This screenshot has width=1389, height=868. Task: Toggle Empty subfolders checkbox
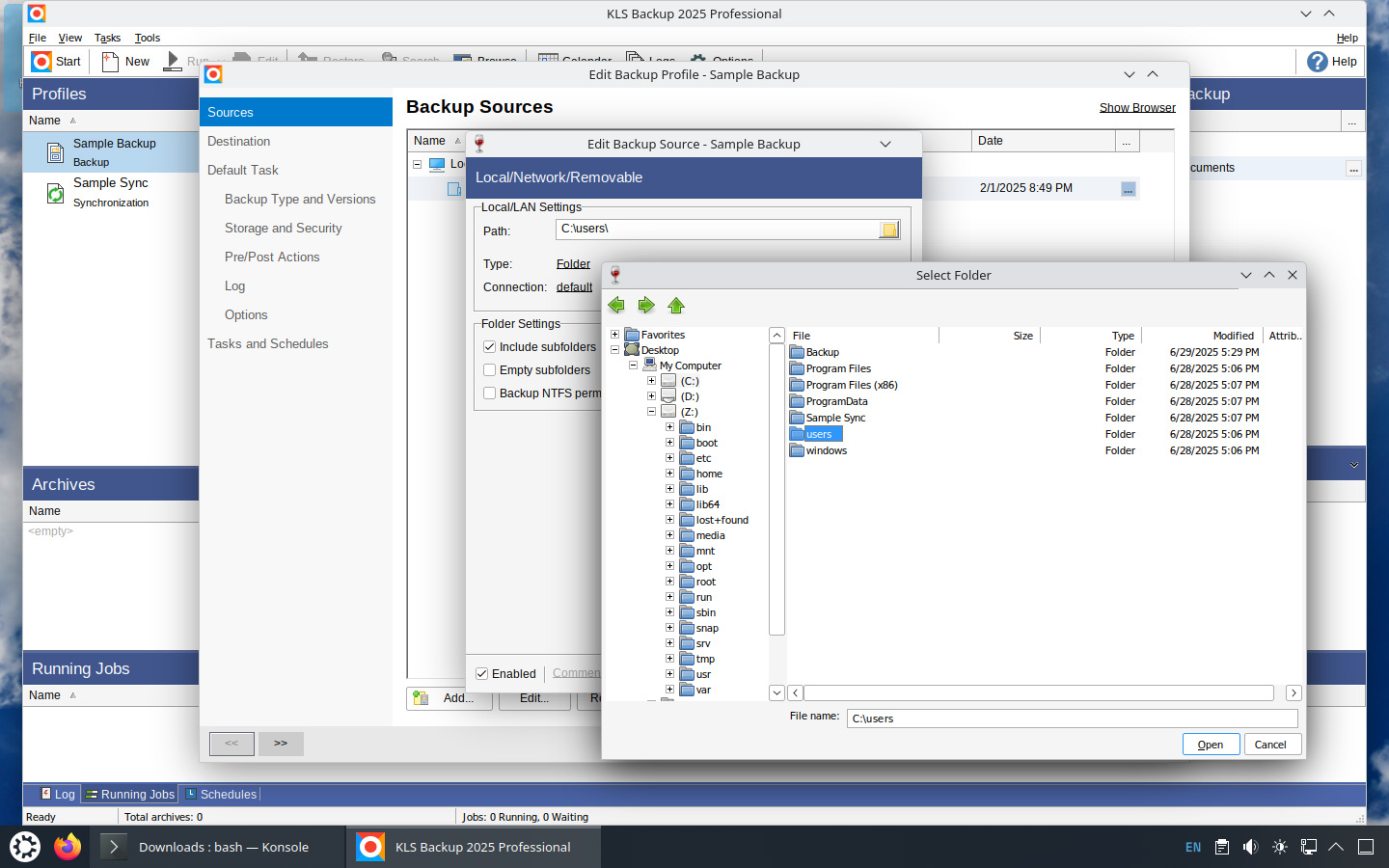click(x=489, y=369)
